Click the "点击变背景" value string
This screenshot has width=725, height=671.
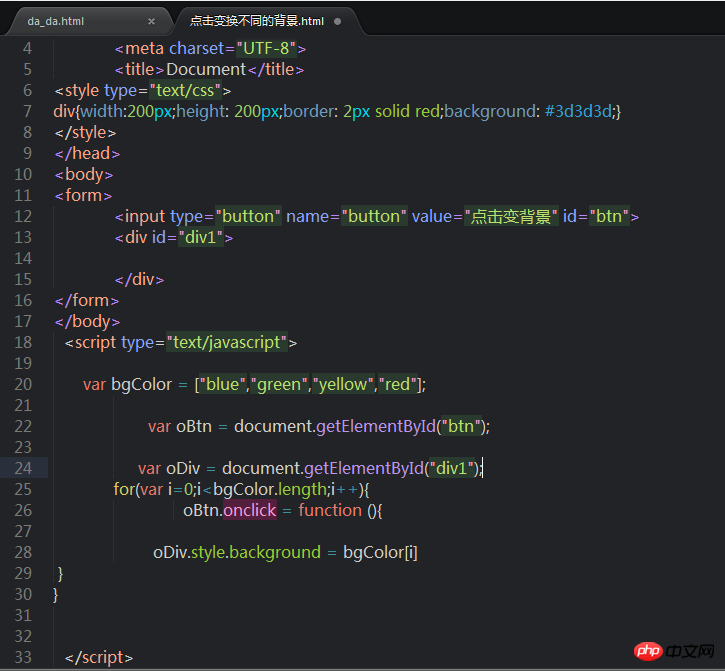tap(511, 216)
